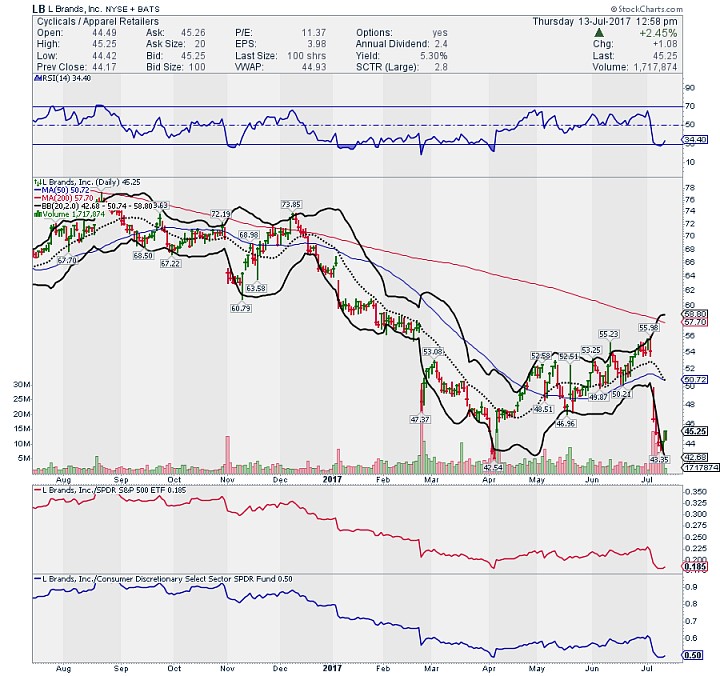Viewport: 720px width, 676px height.
Task: Click the 48.51 price label
Action: click(x=543, y=409)
